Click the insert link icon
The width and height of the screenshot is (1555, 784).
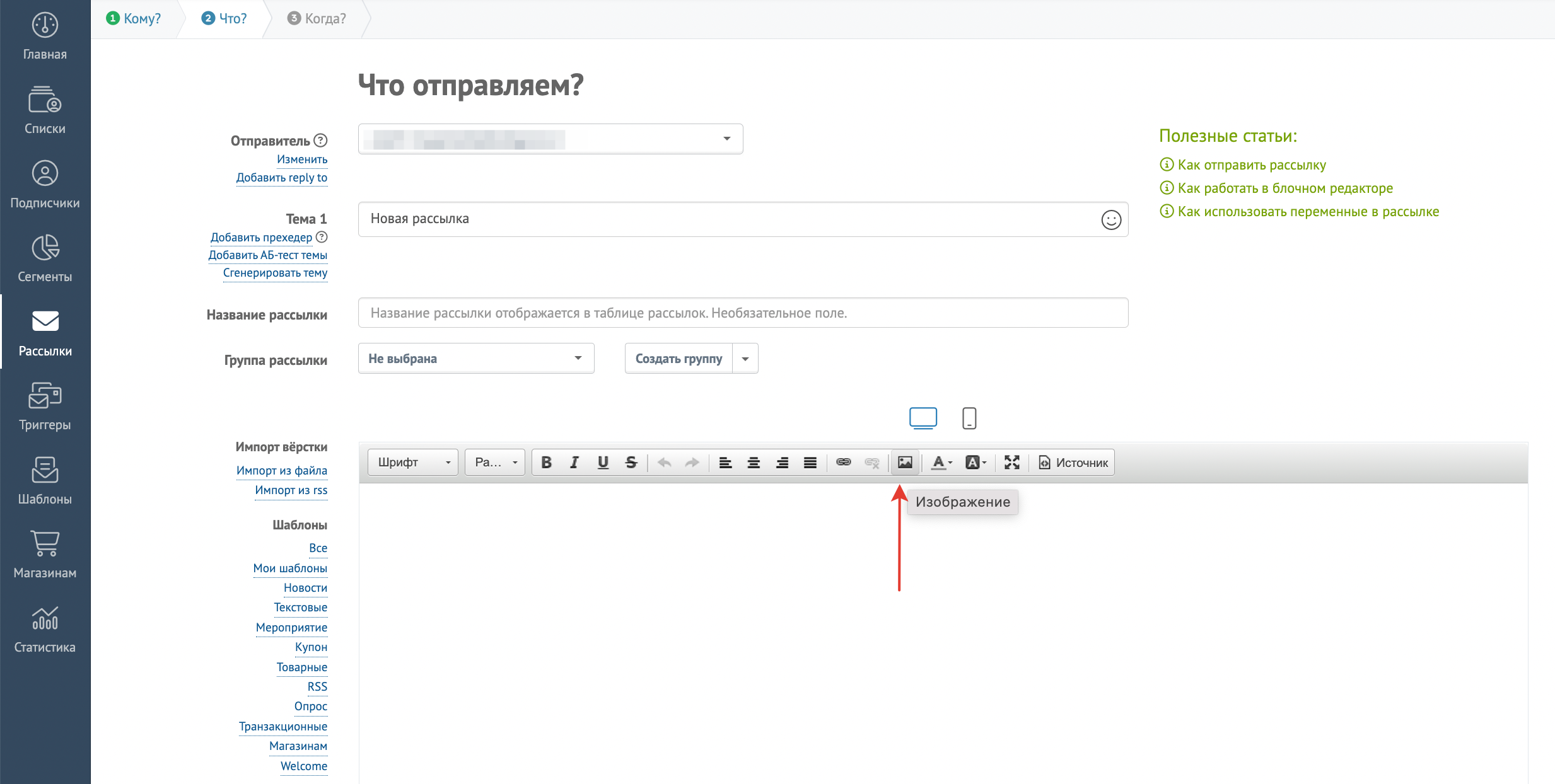coord(844,463)
